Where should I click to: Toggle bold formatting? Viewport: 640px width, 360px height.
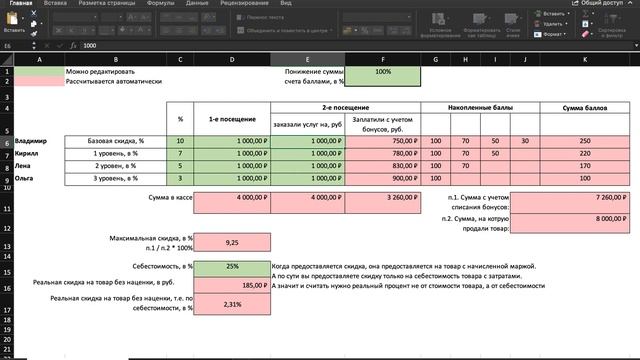click(x=59, y=30)
